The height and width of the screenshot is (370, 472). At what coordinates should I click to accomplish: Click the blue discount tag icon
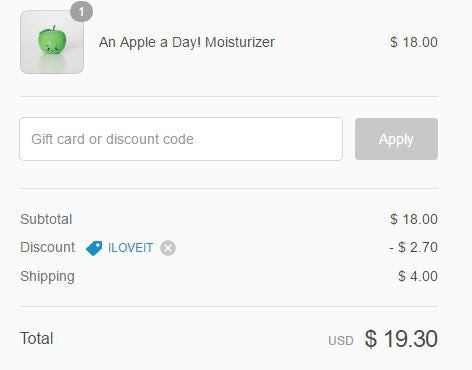pos(94,248)
